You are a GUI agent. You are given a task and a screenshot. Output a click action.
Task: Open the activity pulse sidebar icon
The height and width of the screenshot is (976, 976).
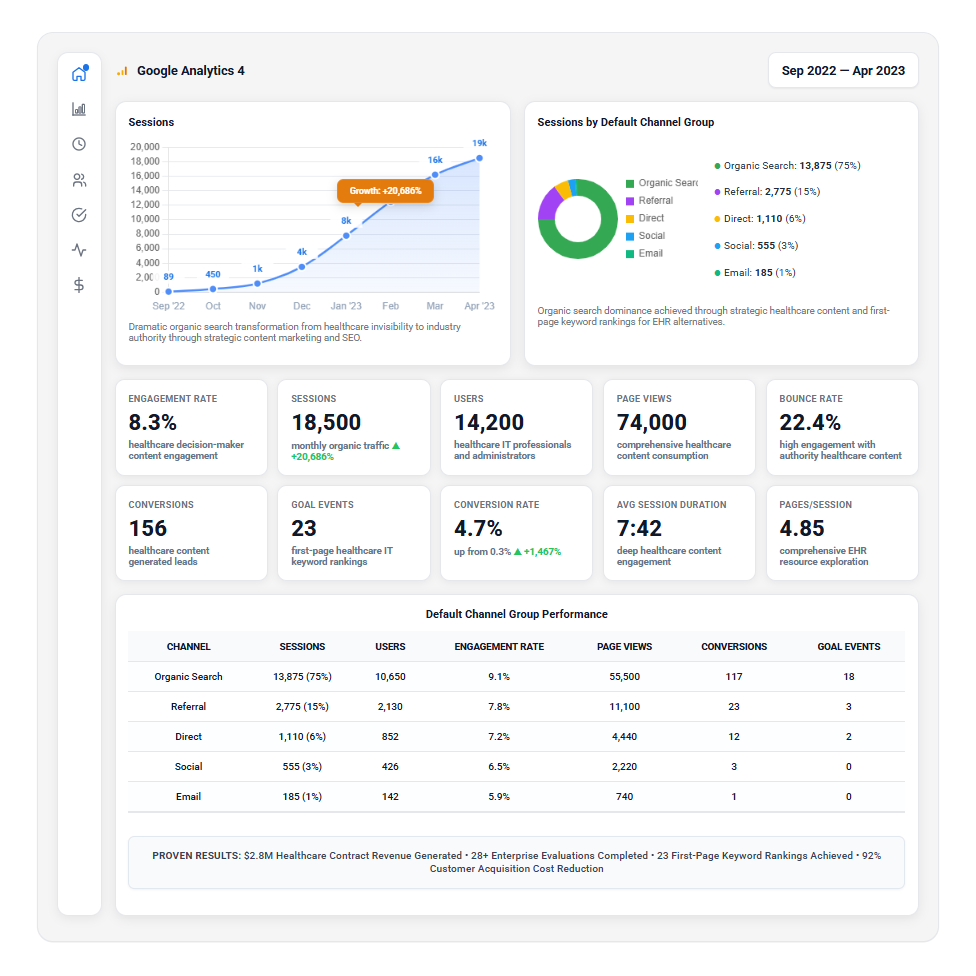(x=79, y=250)
